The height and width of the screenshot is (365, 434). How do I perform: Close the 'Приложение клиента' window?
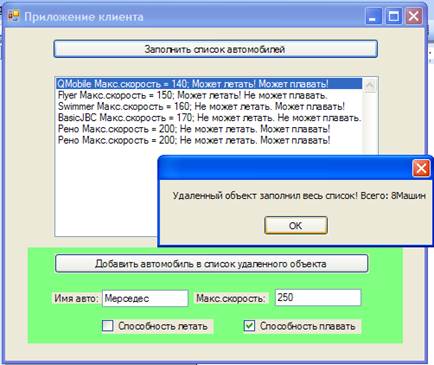point(414,16)
